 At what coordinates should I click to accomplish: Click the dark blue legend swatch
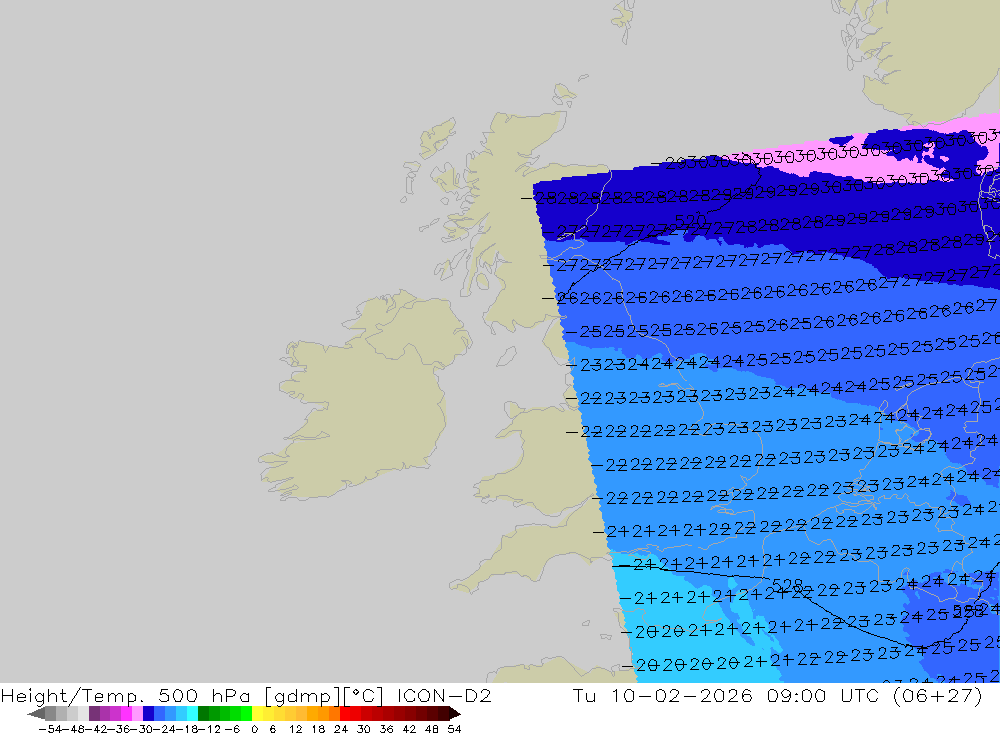(x=148, y=713)
